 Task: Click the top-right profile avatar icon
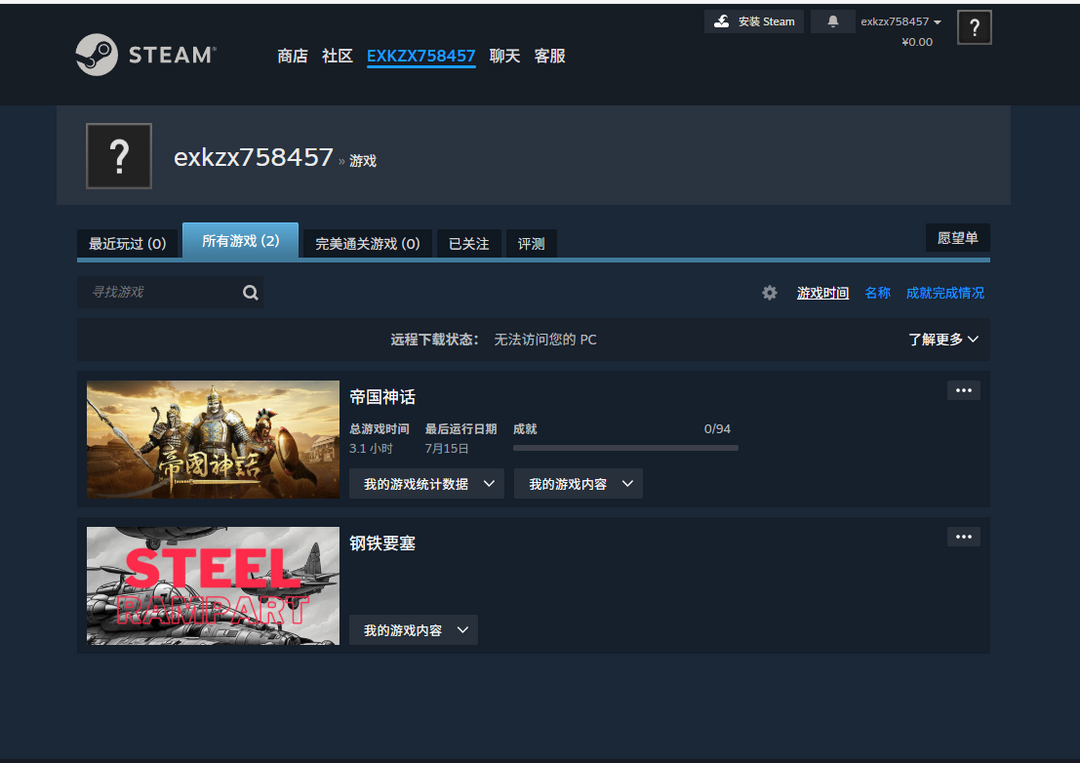(974, 28)
